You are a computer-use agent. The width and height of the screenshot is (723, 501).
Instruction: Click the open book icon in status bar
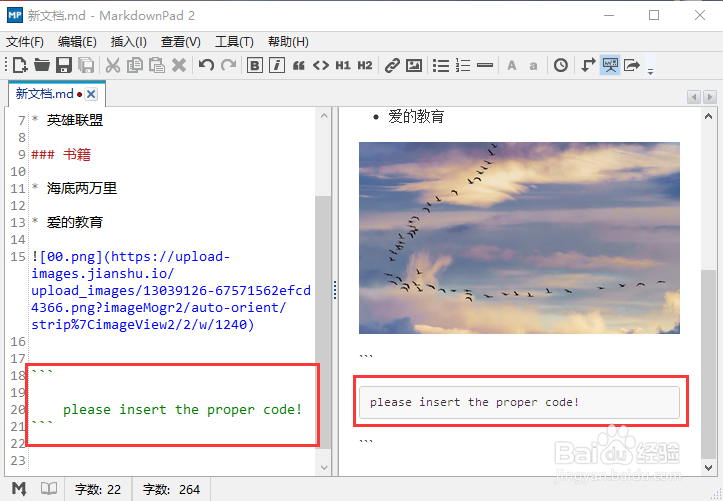pyautogui.click(x=49, y=489)
